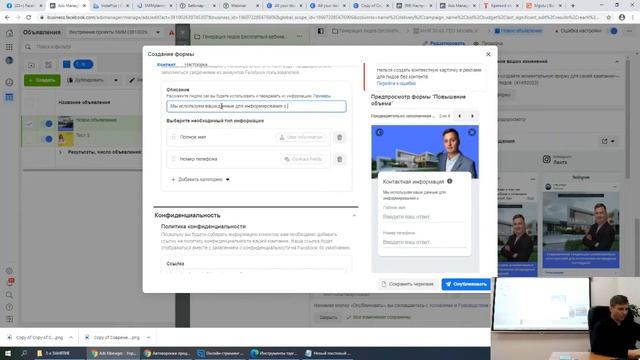Toggle status switch of Тест 3 ad

tap(47, 139)
